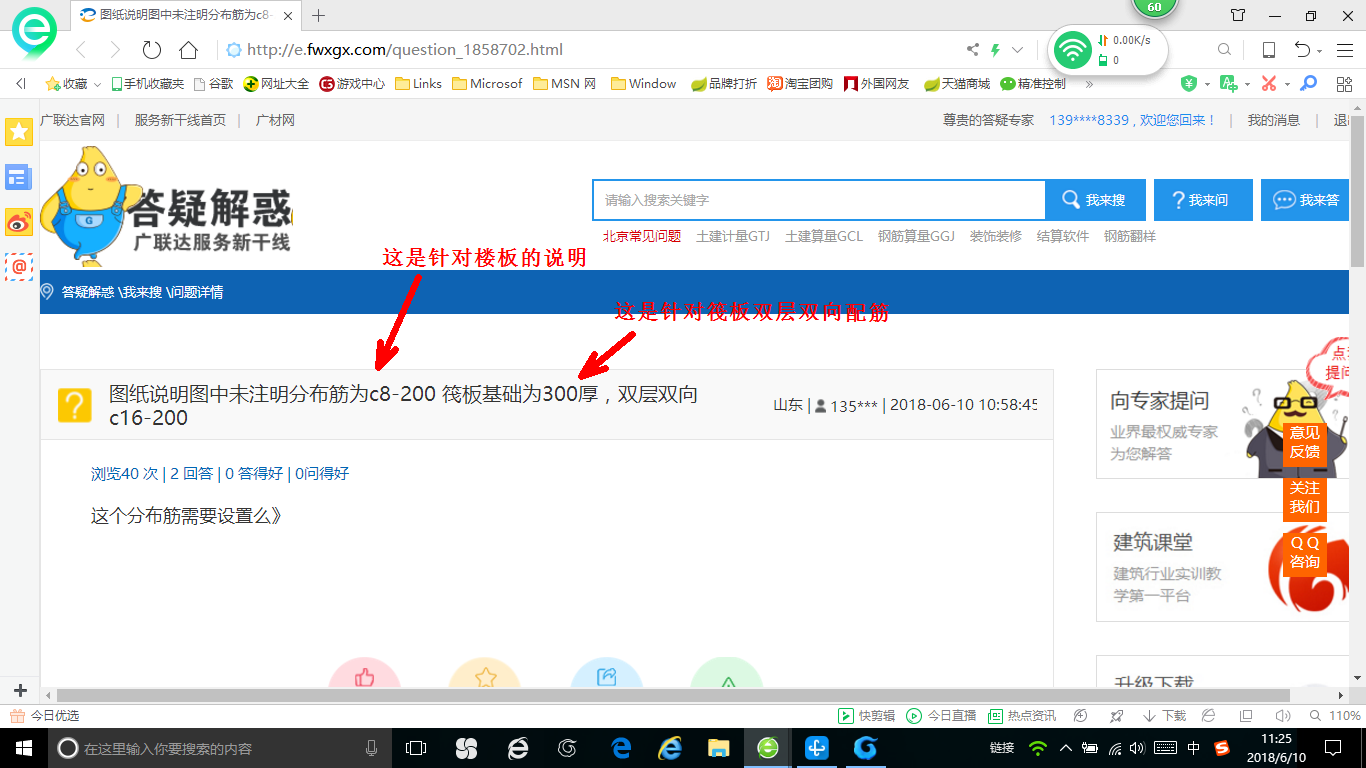The image size is (1366, 768).
Task: Open the browser main menu icon
Action: (1345, 49)
